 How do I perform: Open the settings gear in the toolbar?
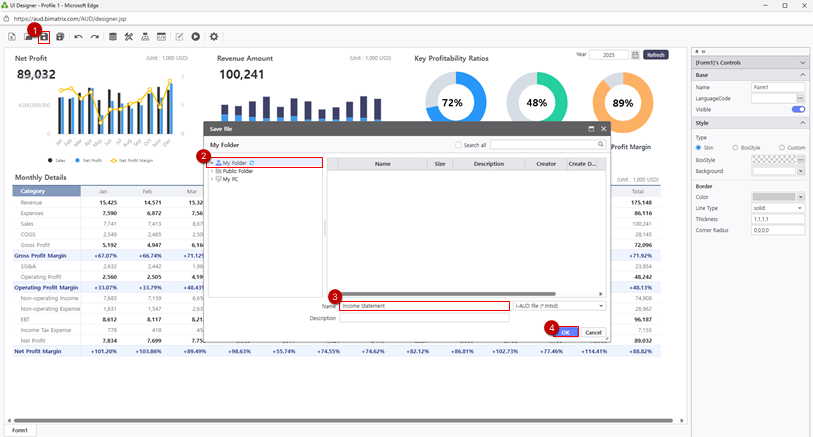214,37
